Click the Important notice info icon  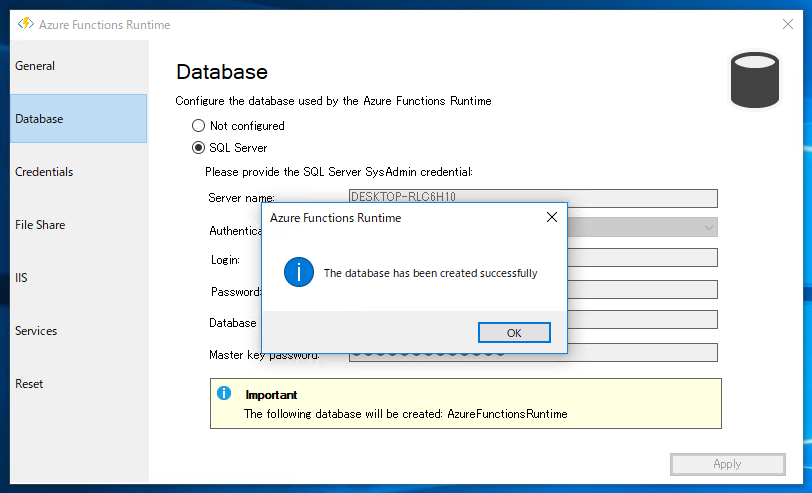point(224,393)
